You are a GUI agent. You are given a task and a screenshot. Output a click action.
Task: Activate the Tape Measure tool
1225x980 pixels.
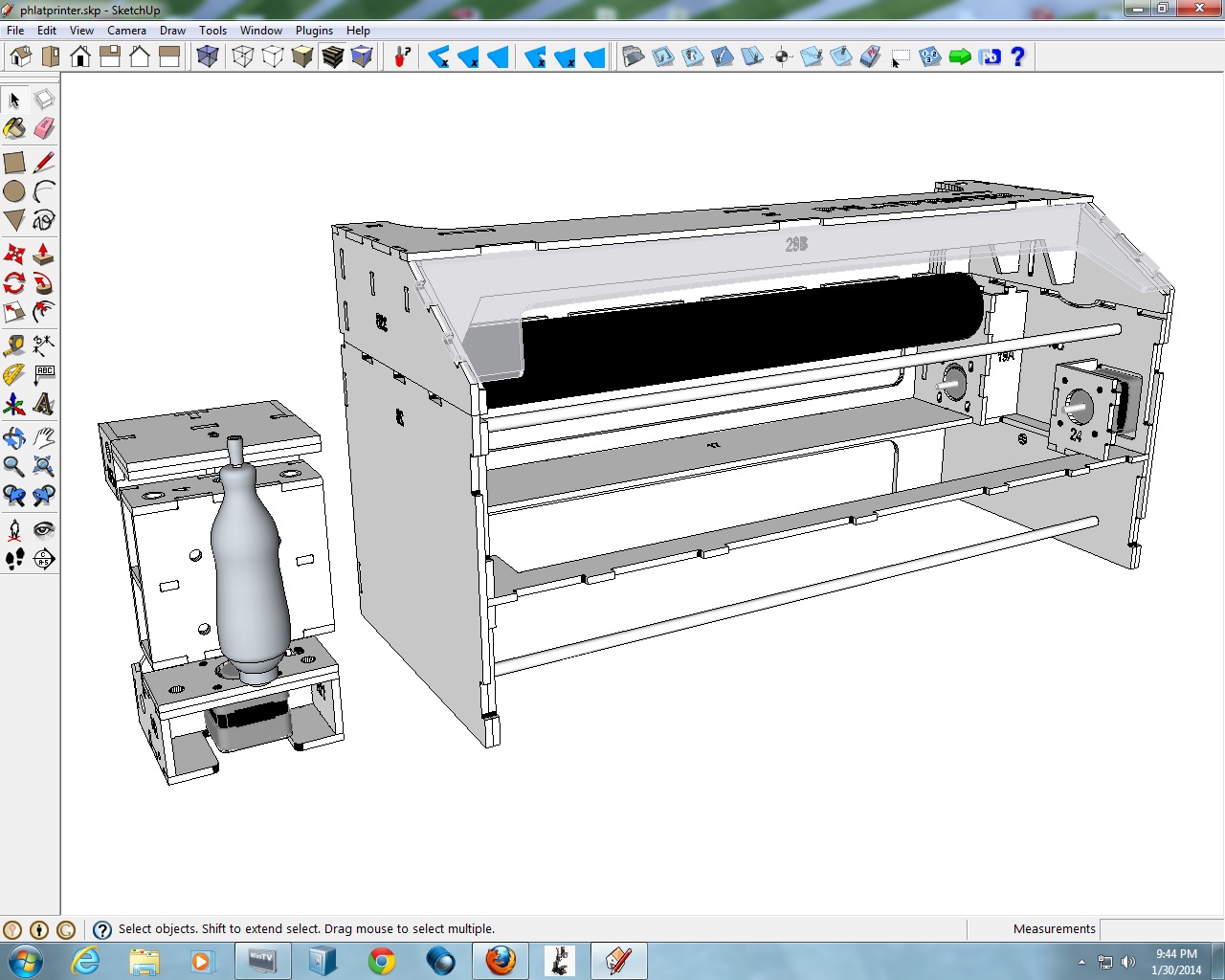(x=14, y=345)
